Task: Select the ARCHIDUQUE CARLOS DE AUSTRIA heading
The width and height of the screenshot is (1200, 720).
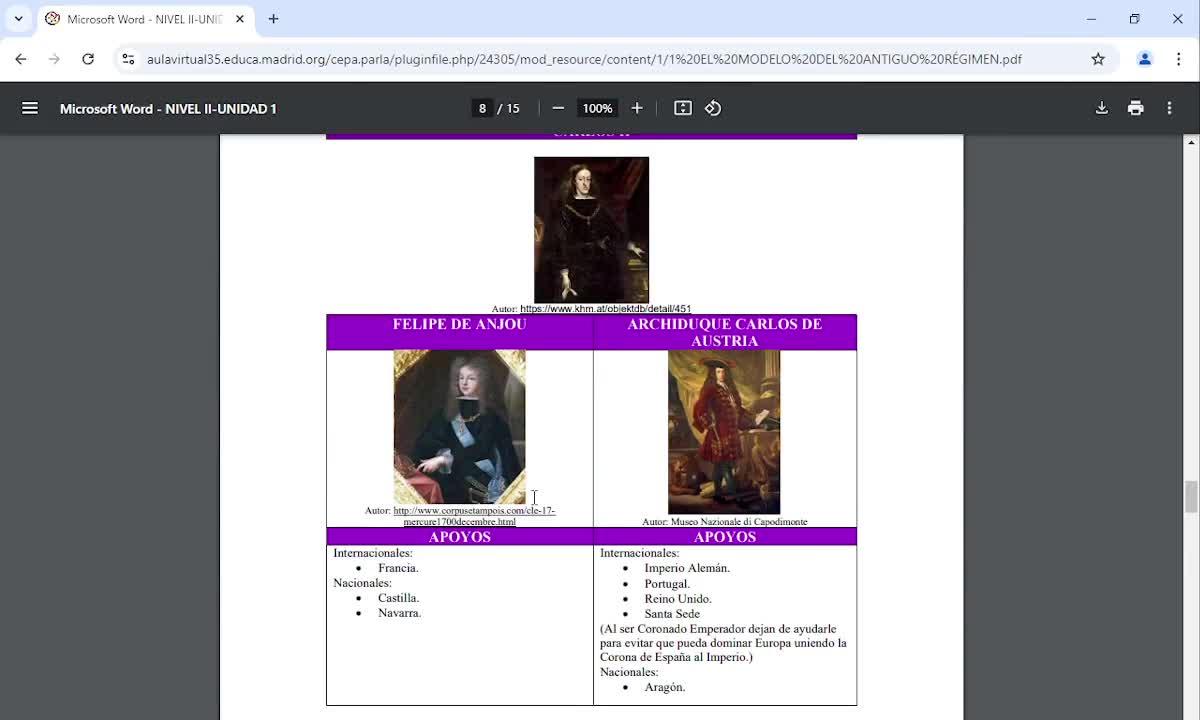Action: click(724, 332)
